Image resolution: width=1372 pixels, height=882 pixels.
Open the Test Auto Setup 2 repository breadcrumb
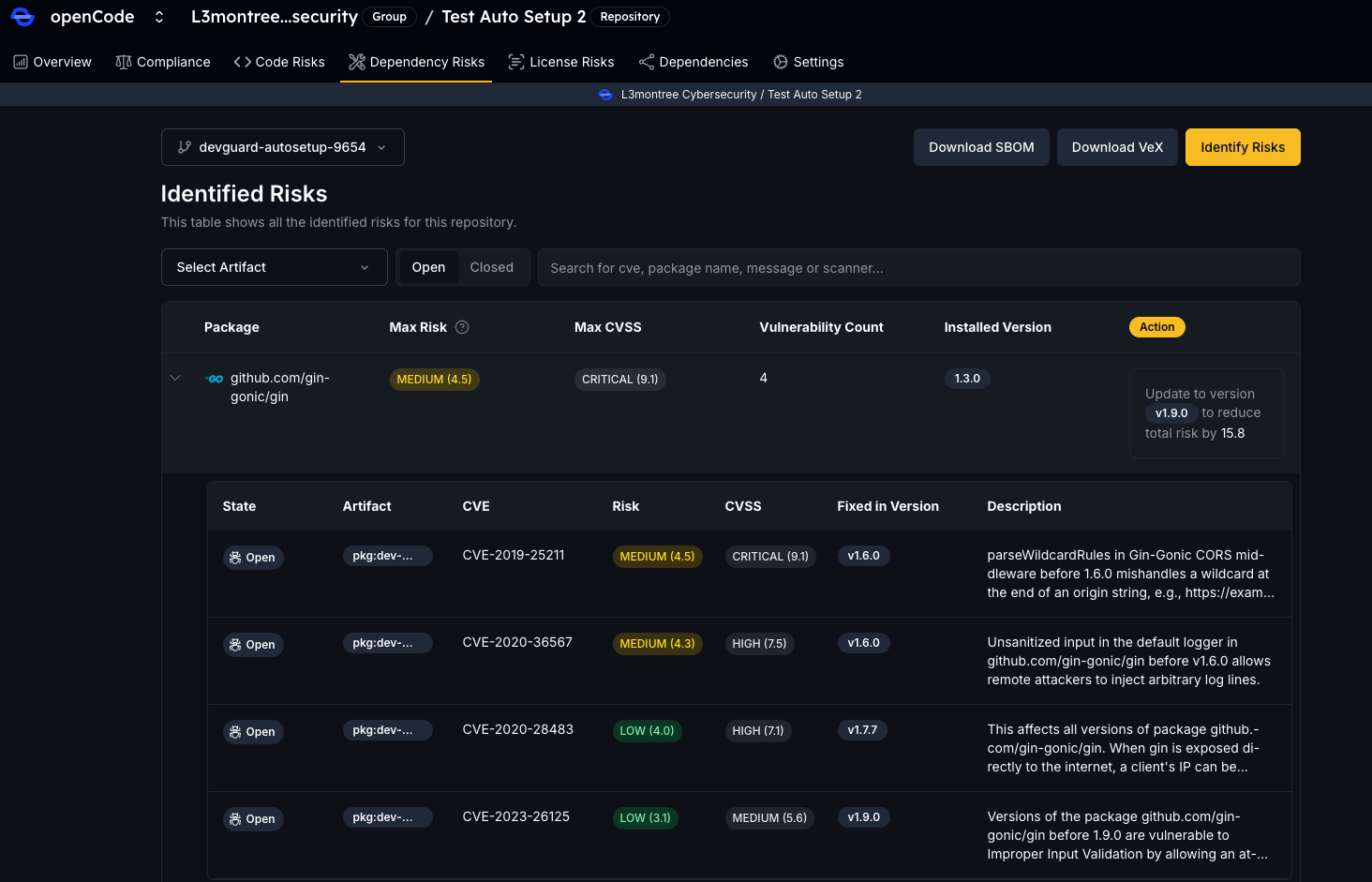514,17
